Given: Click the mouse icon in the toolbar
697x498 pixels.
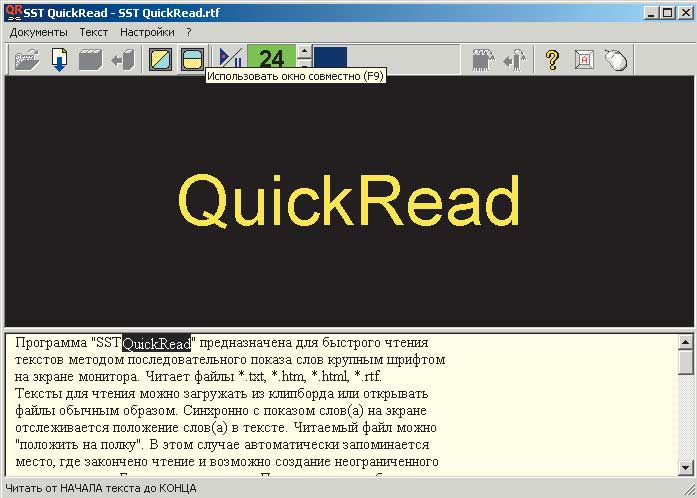Looking at the screenshot, I should (x=616, y=59).
